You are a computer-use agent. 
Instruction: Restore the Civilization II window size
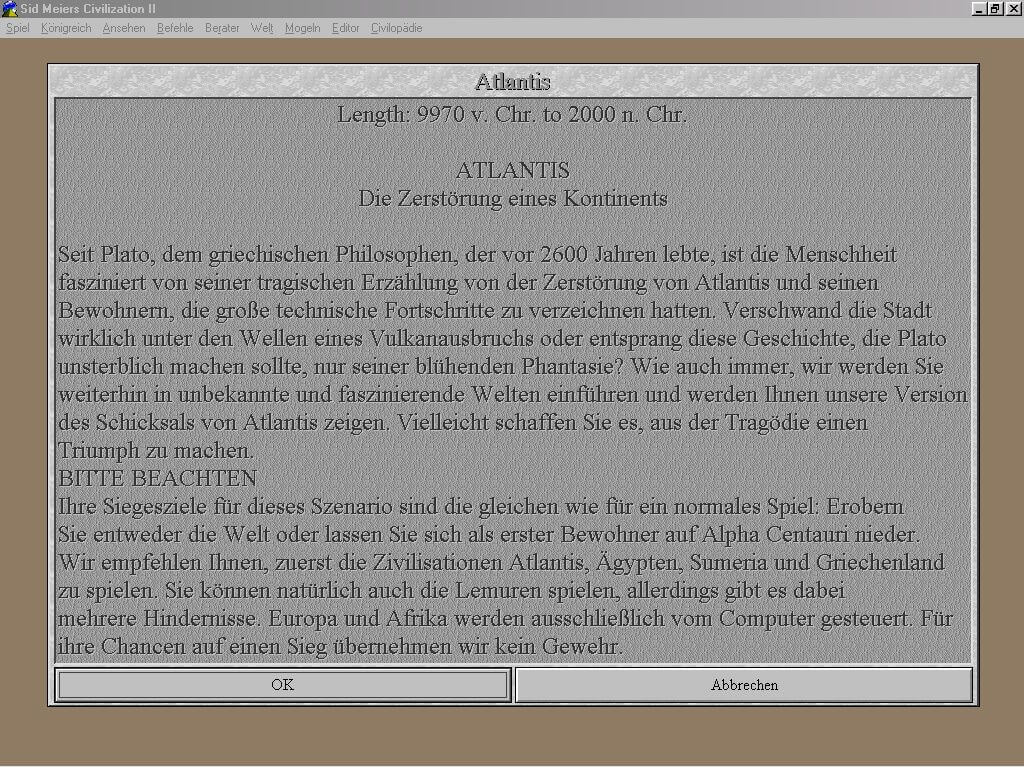(995, 8)
